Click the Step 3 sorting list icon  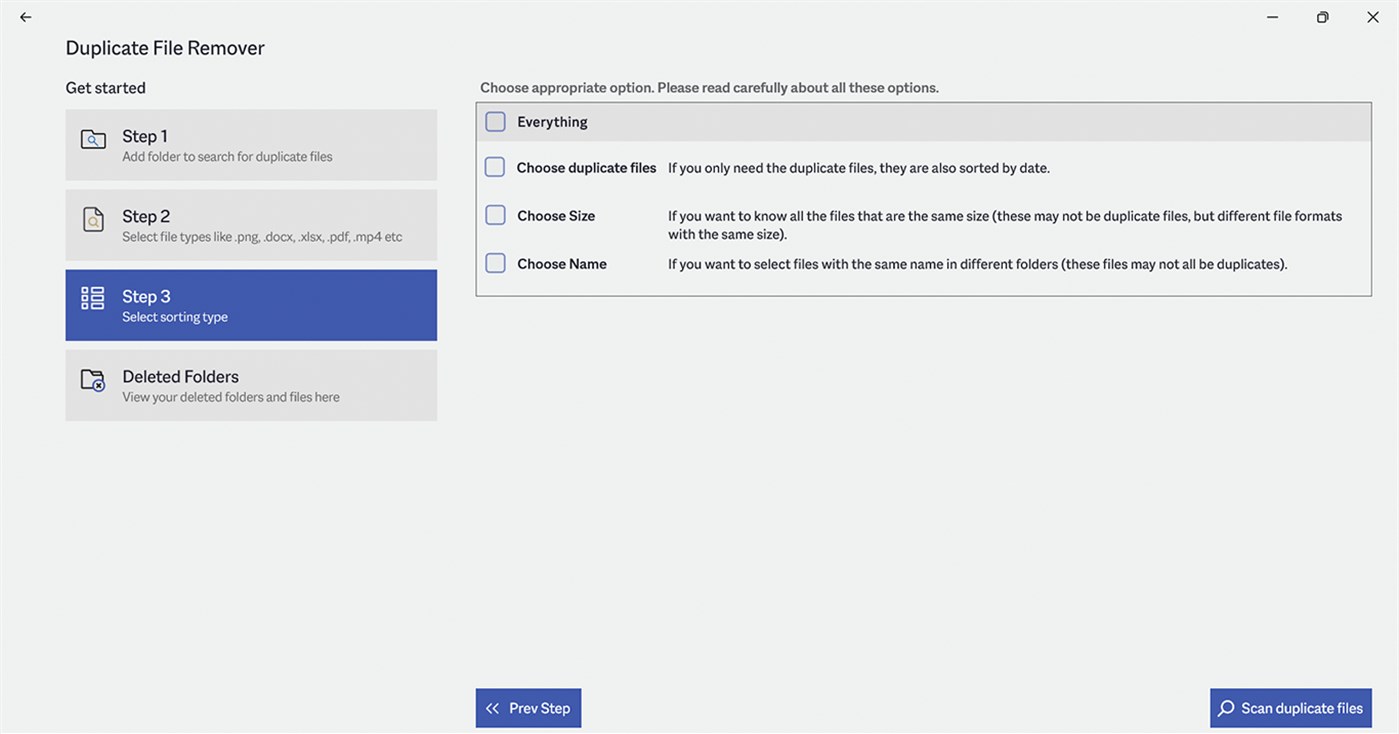(93, 298)
